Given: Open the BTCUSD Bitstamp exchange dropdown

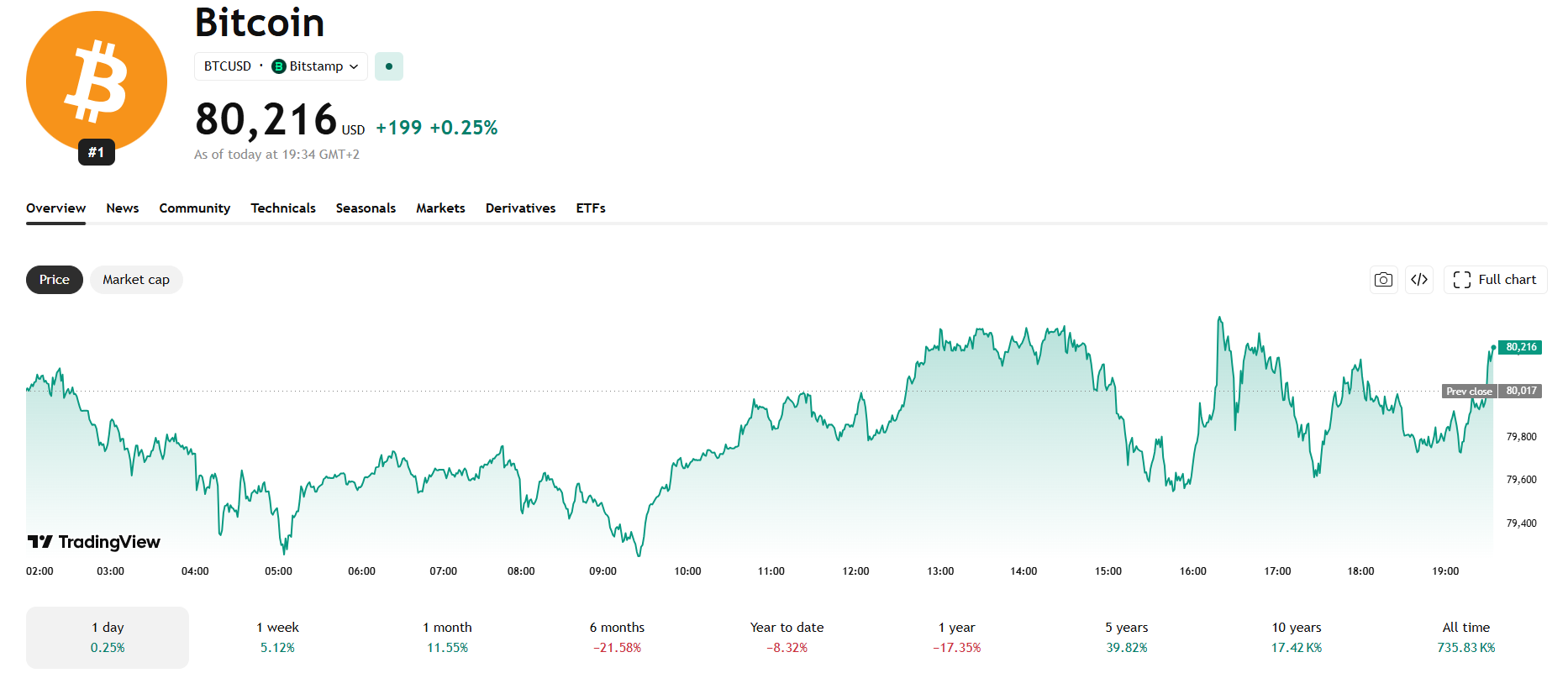Looking at the screenshot, I should 281,66.
